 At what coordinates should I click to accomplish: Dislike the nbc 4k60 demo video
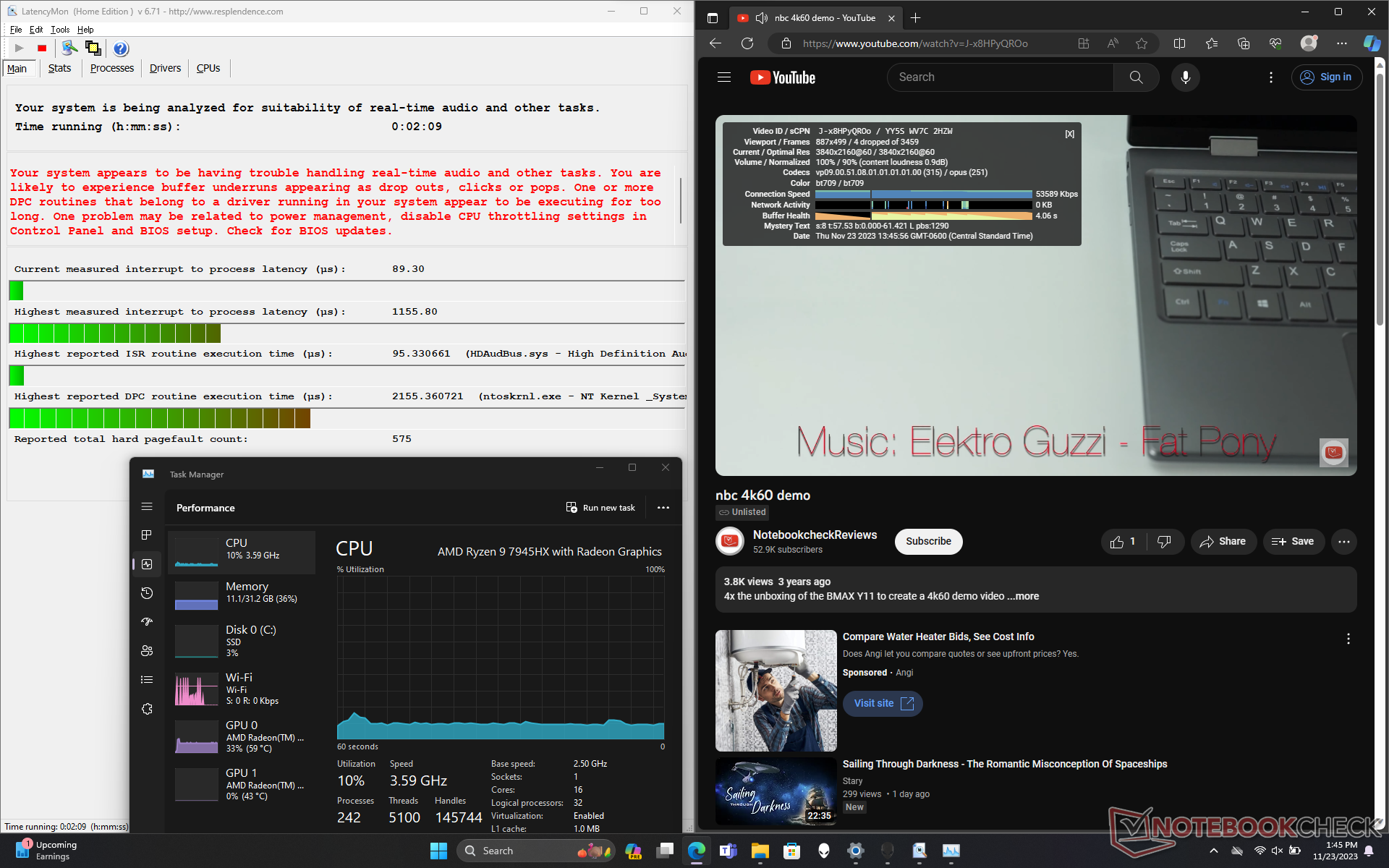click(1164, 542)
